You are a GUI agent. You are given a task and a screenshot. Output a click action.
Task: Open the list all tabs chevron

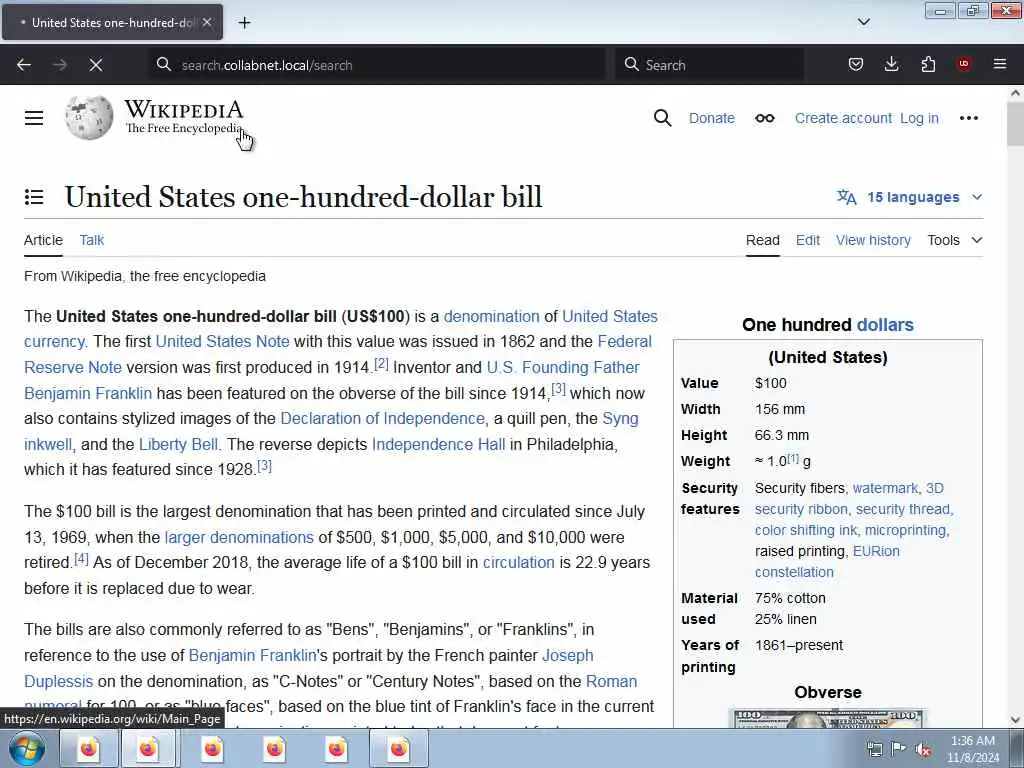click(x=863, y=22)
